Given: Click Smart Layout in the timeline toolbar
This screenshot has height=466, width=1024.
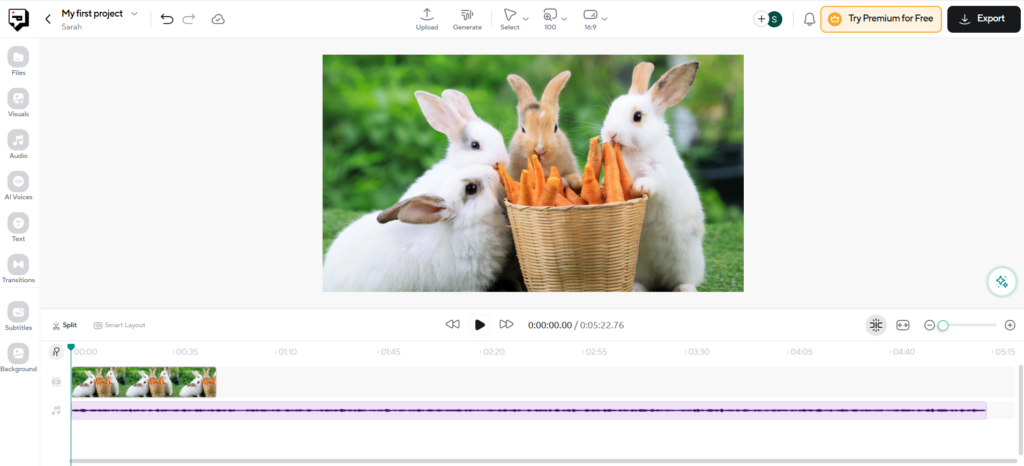Looking at the screenshot, I should coord(120,325).
